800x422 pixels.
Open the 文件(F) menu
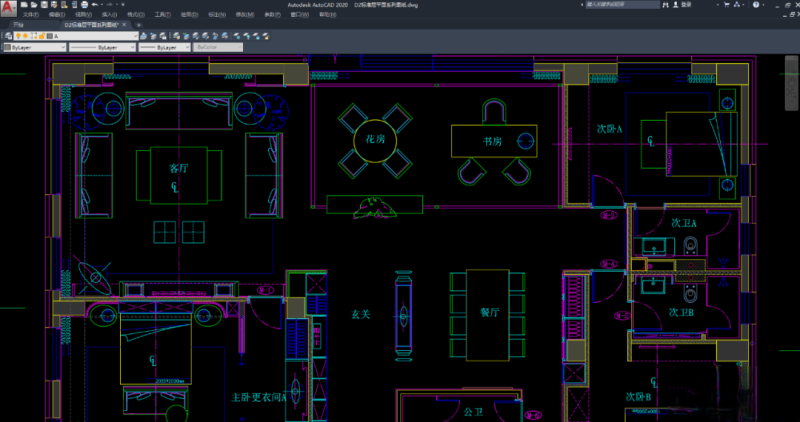coord(30,15)
